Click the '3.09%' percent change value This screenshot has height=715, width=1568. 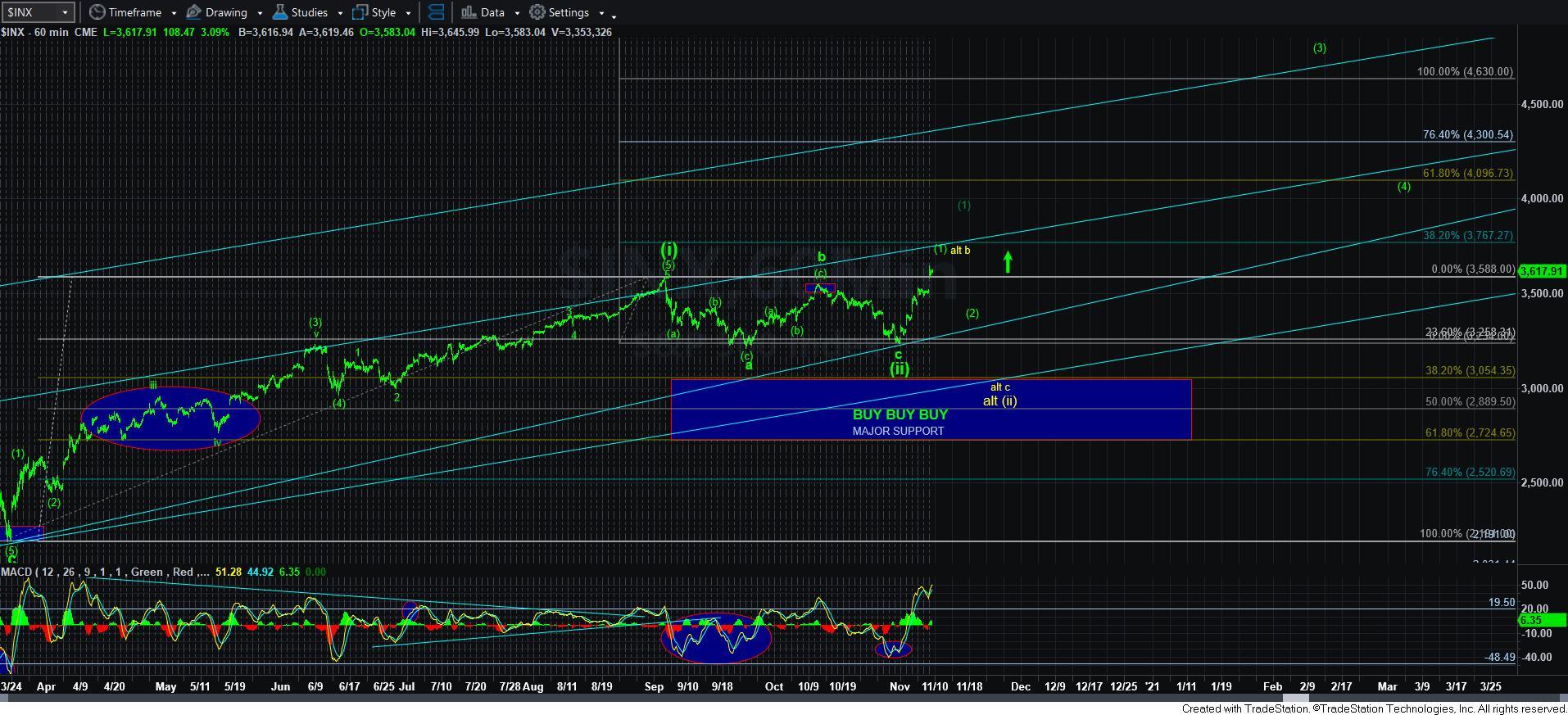pyautogui.click(x=214, y=32)
